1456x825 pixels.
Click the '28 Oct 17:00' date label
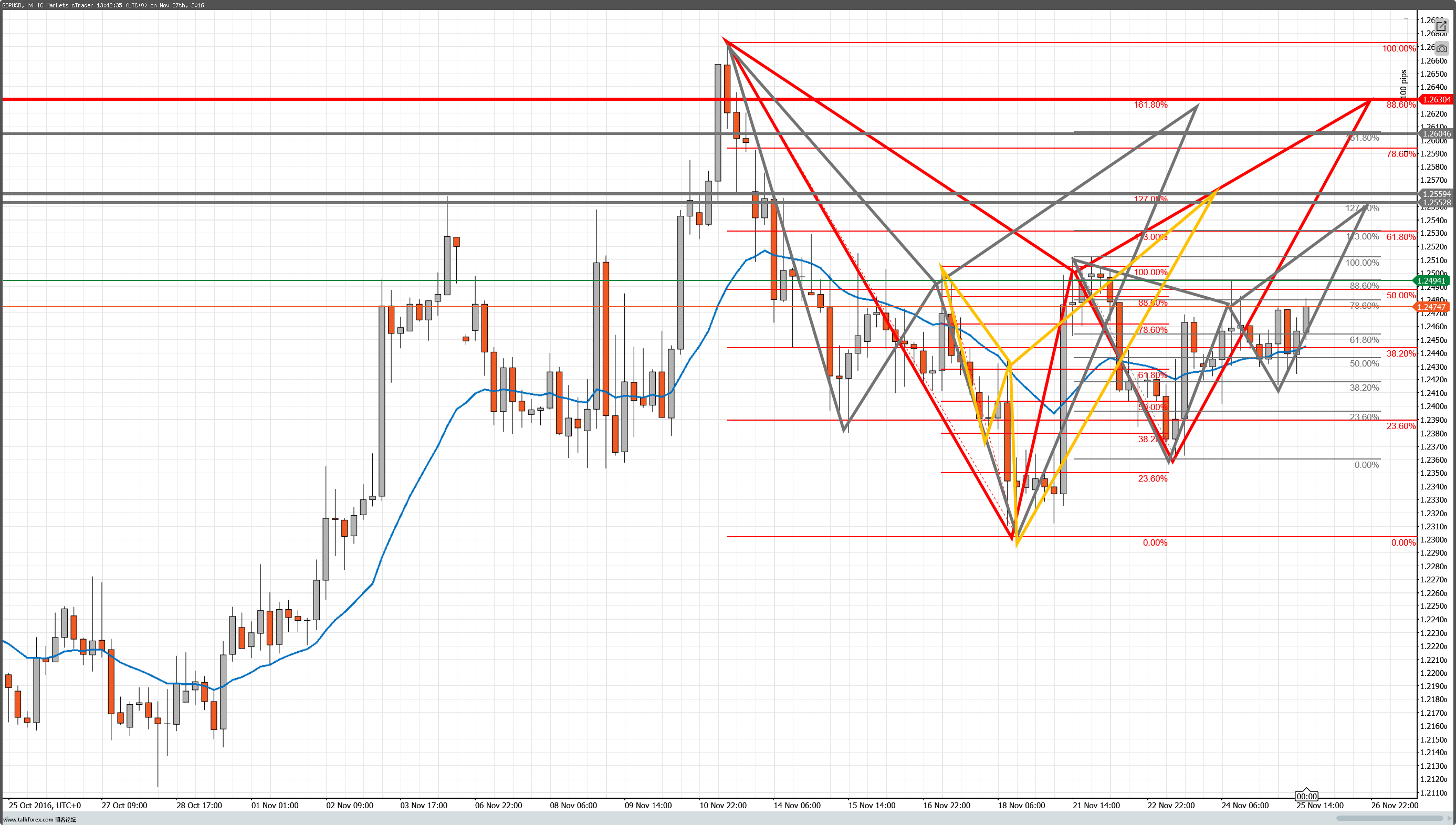click(x=199, y=805)
